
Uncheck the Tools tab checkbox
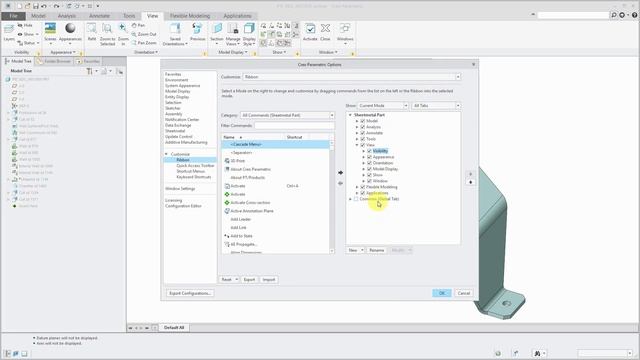[362, 139]
